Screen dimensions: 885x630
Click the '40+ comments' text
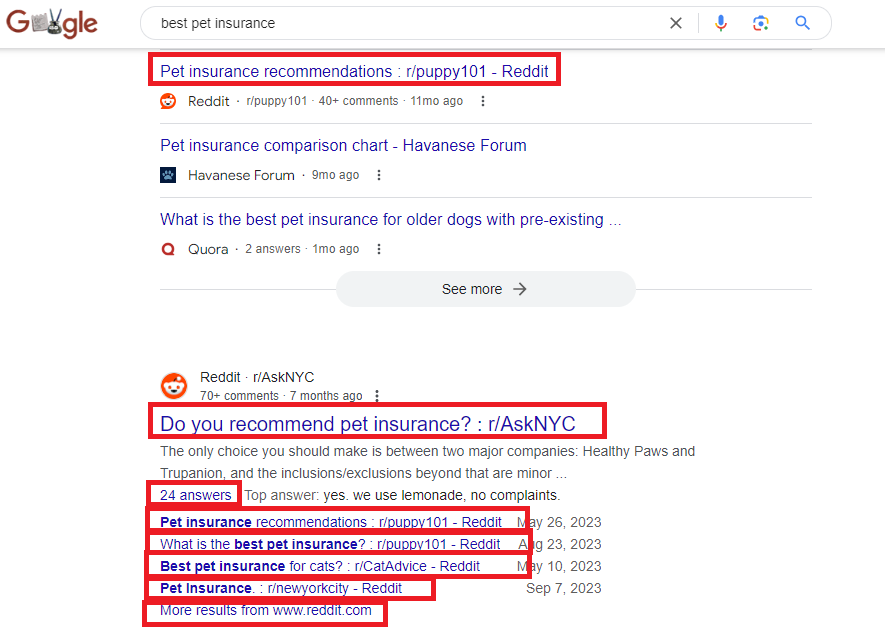(x=358, y=101)
